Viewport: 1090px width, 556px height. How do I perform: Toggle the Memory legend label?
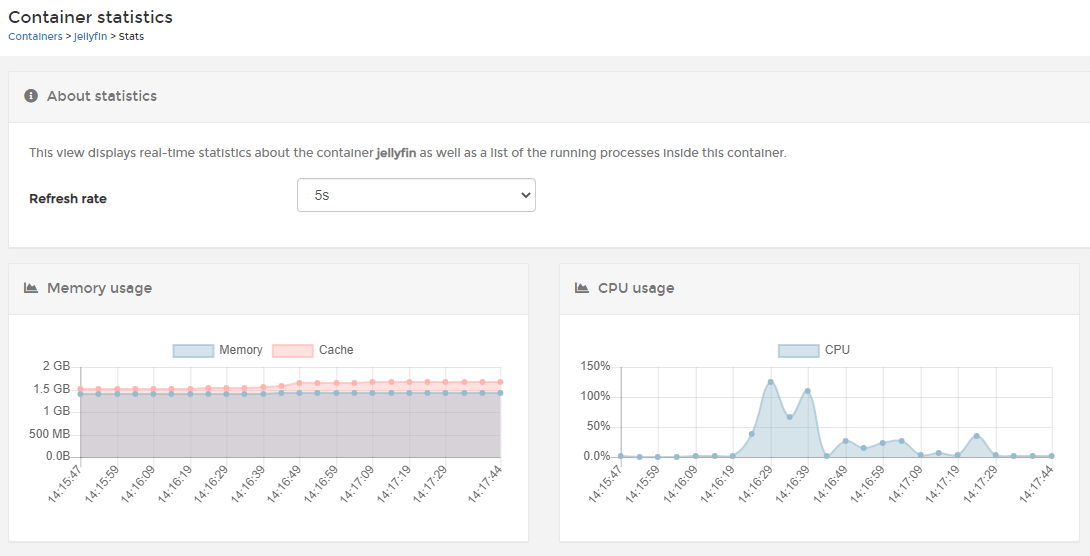point(240,350)
